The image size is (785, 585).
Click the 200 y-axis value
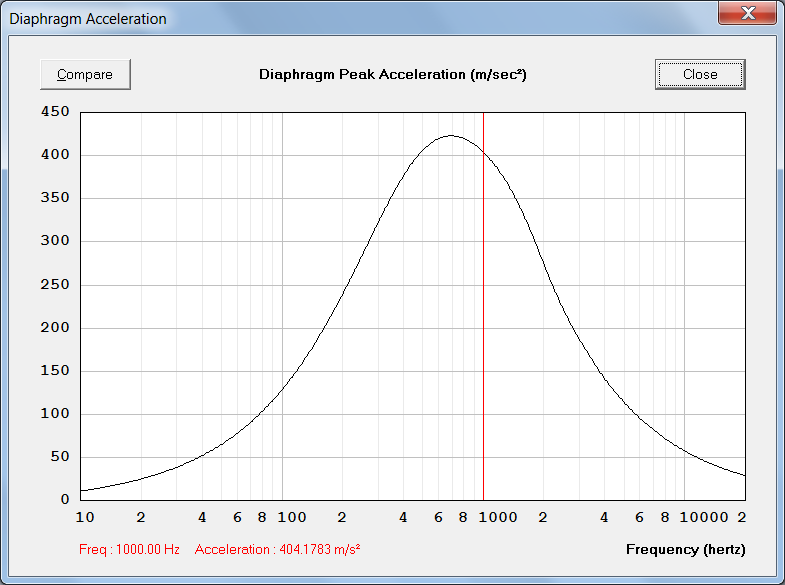(55, 327)
